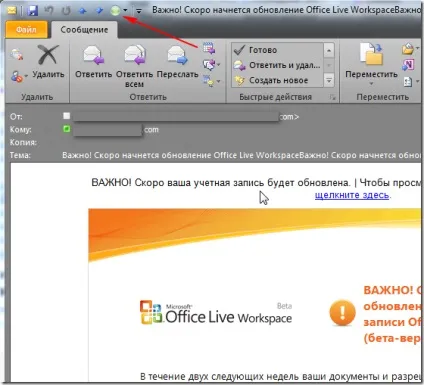Open the Файл tab

(x=26, y=30)
